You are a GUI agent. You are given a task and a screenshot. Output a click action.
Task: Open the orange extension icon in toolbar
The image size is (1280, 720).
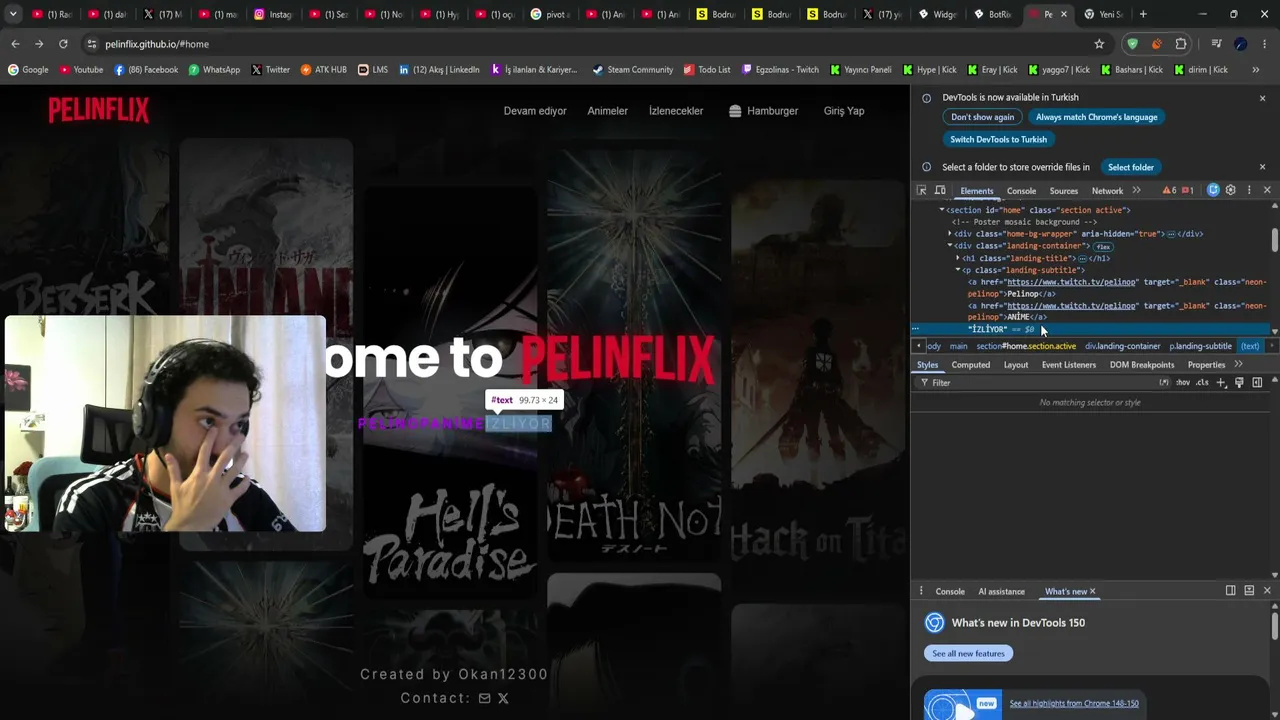[1157, 44]
